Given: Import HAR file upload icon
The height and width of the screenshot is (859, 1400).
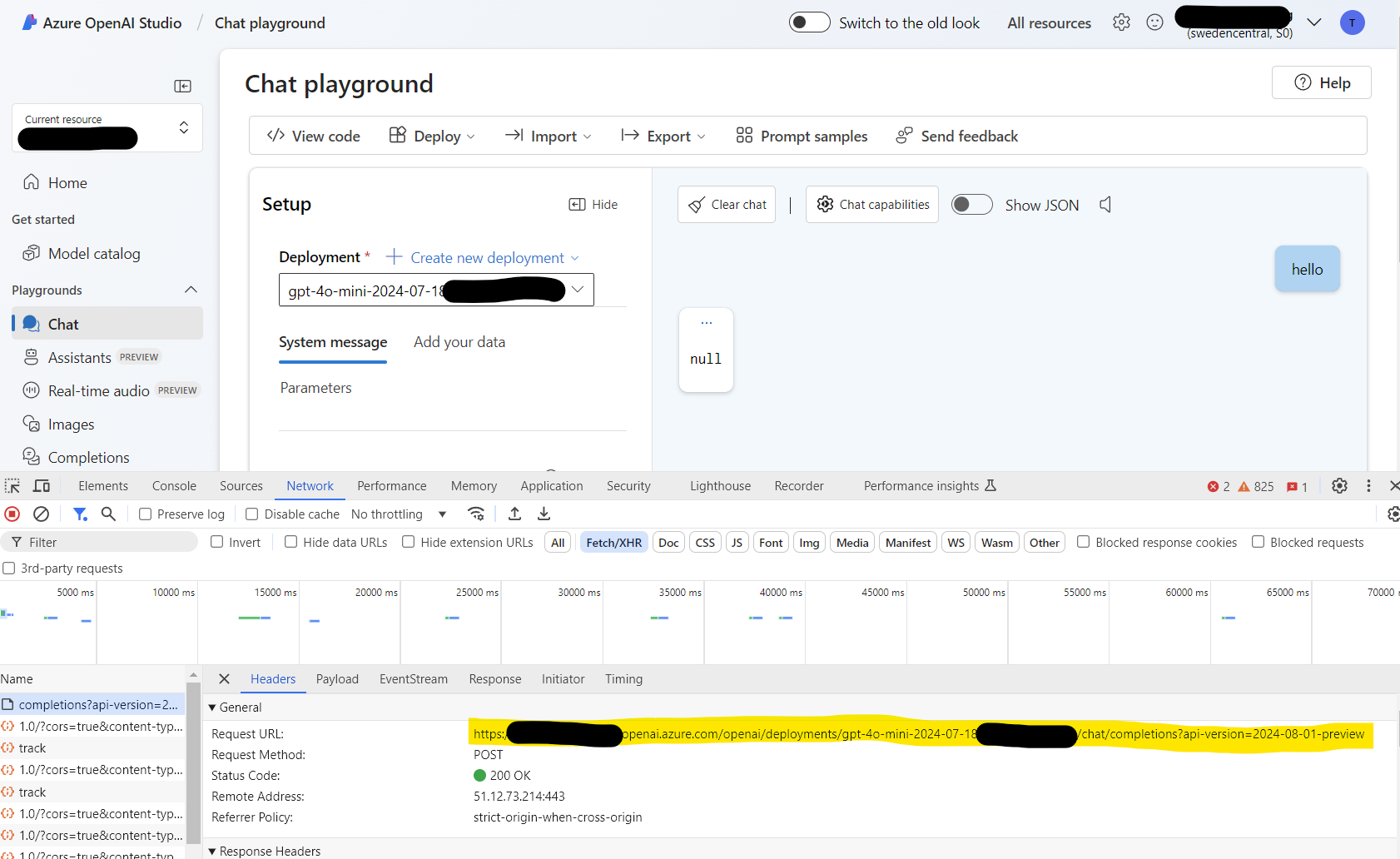Looking at the screenshot, I should point(515,514).
